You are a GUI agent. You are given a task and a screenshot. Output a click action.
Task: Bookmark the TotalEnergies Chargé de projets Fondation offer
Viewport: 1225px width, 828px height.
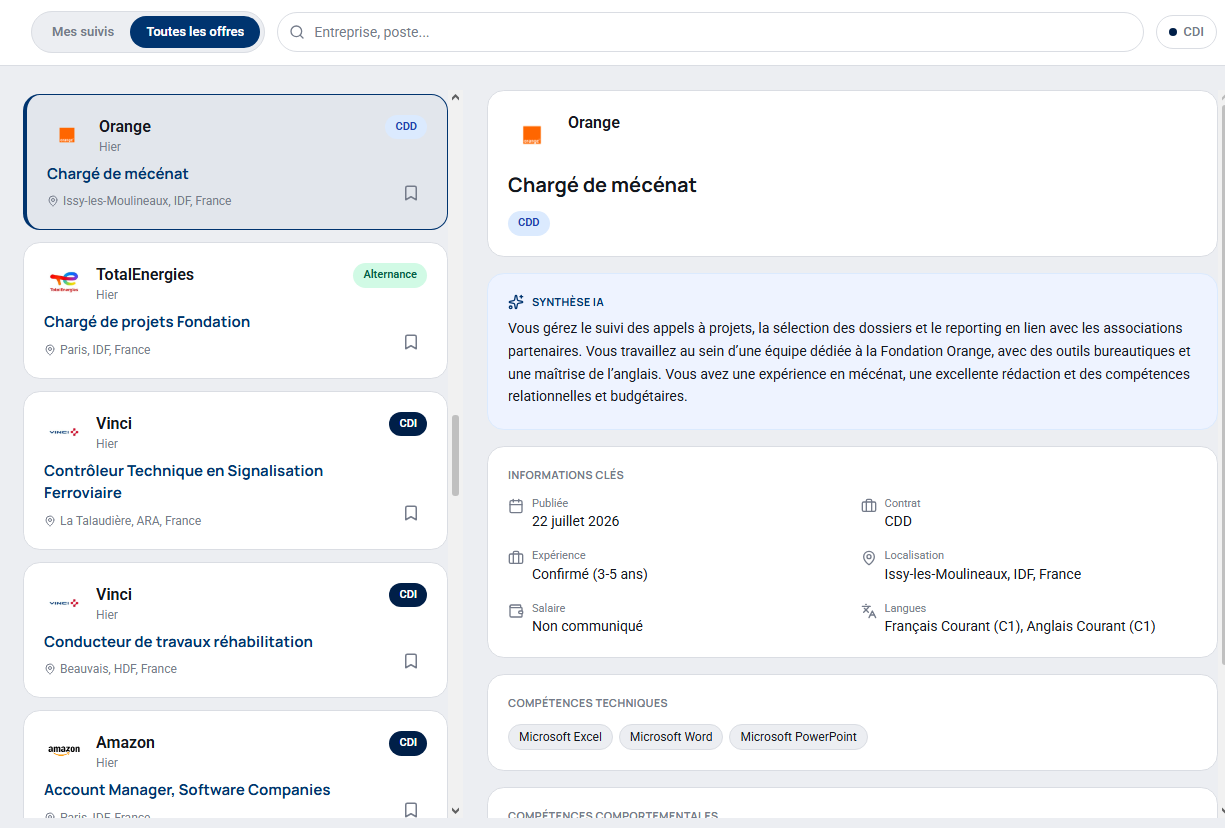(411, 342)
